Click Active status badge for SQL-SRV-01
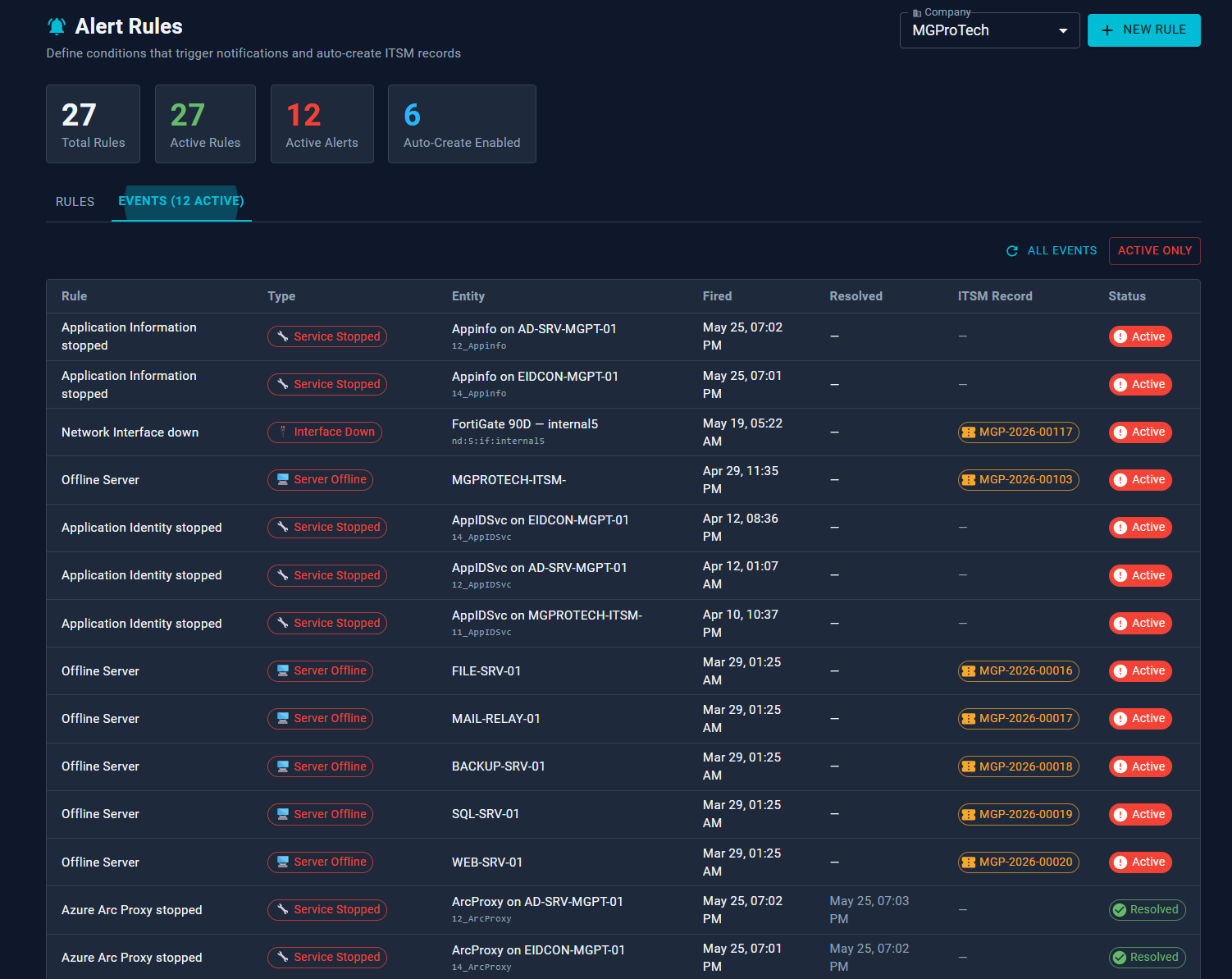Image resolution: width=1232 pixels, height=979 pixels. pos(1140,815)
